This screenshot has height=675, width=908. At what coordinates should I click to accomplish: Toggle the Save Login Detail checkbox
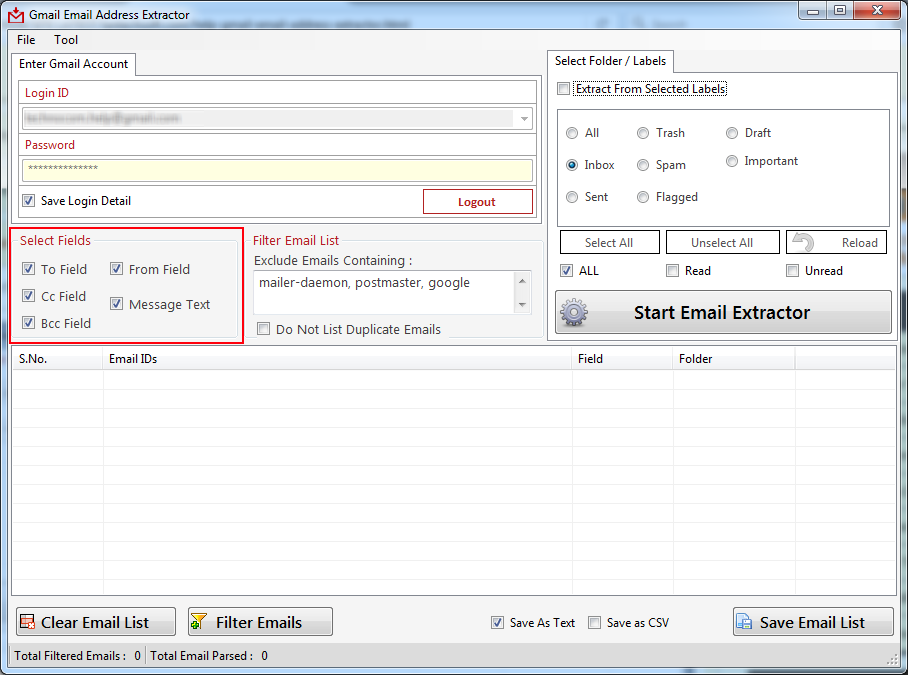[x=28, y=201]
